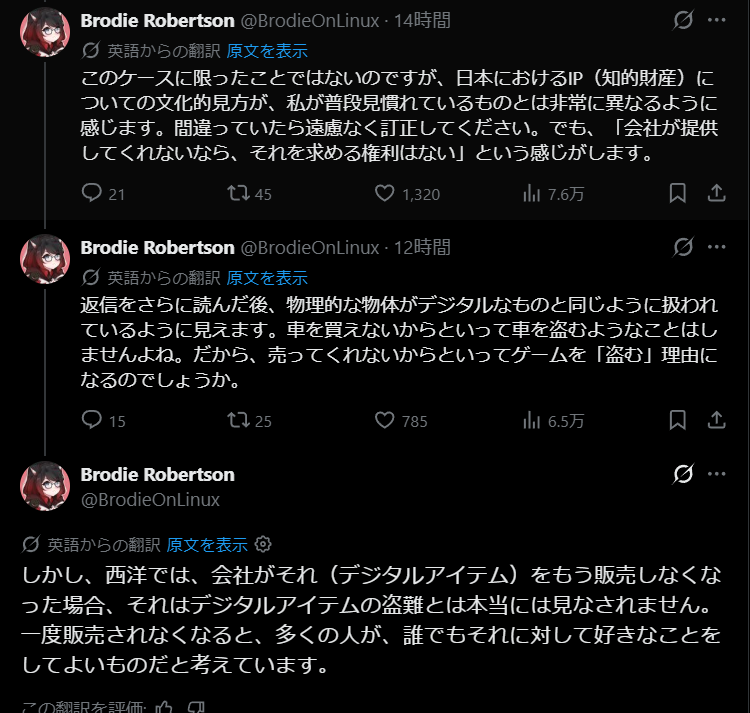750x713 pixels.
Task: Open more options for the 12時間 tweet
Action: [717, 246]
